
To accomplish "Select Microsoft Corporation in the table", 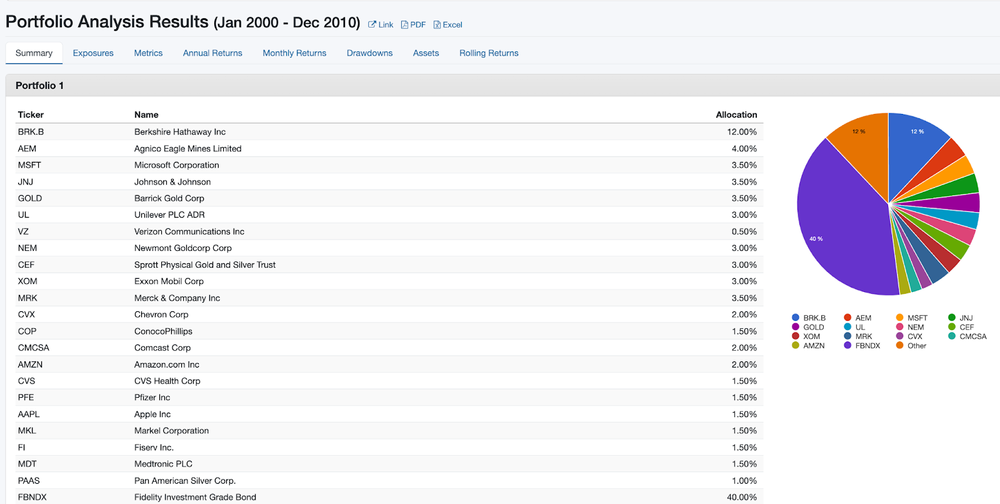I will click(177, 165).
